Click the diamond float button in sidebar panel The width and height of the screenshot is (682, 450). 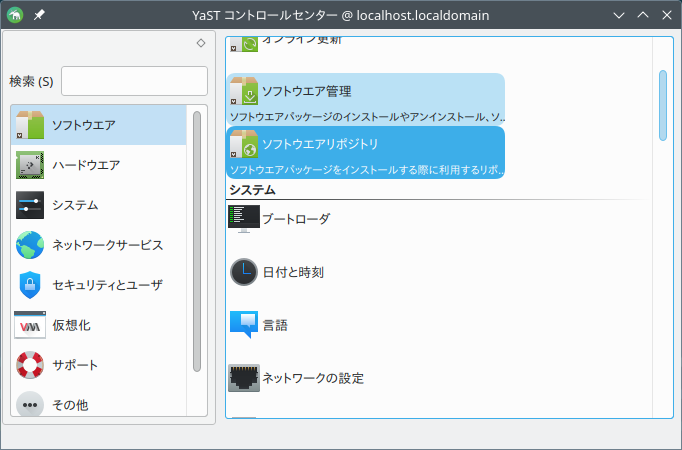(201, 43)
